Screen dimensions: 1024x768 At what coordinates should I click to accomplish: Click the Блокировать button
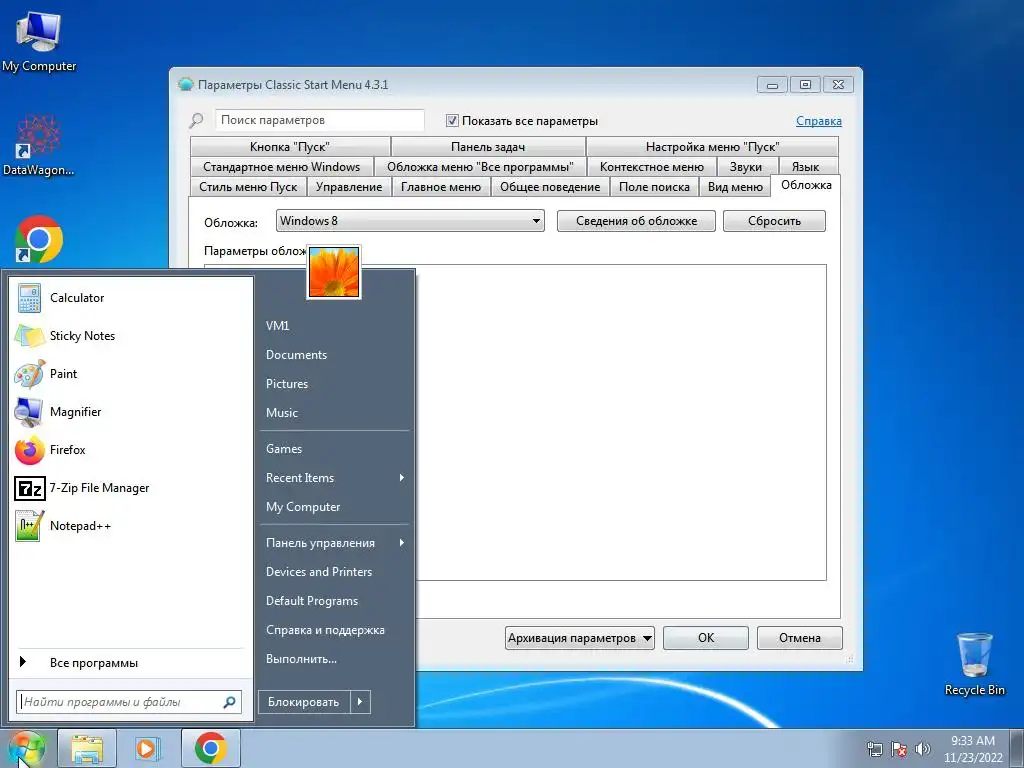pos(304,702)
